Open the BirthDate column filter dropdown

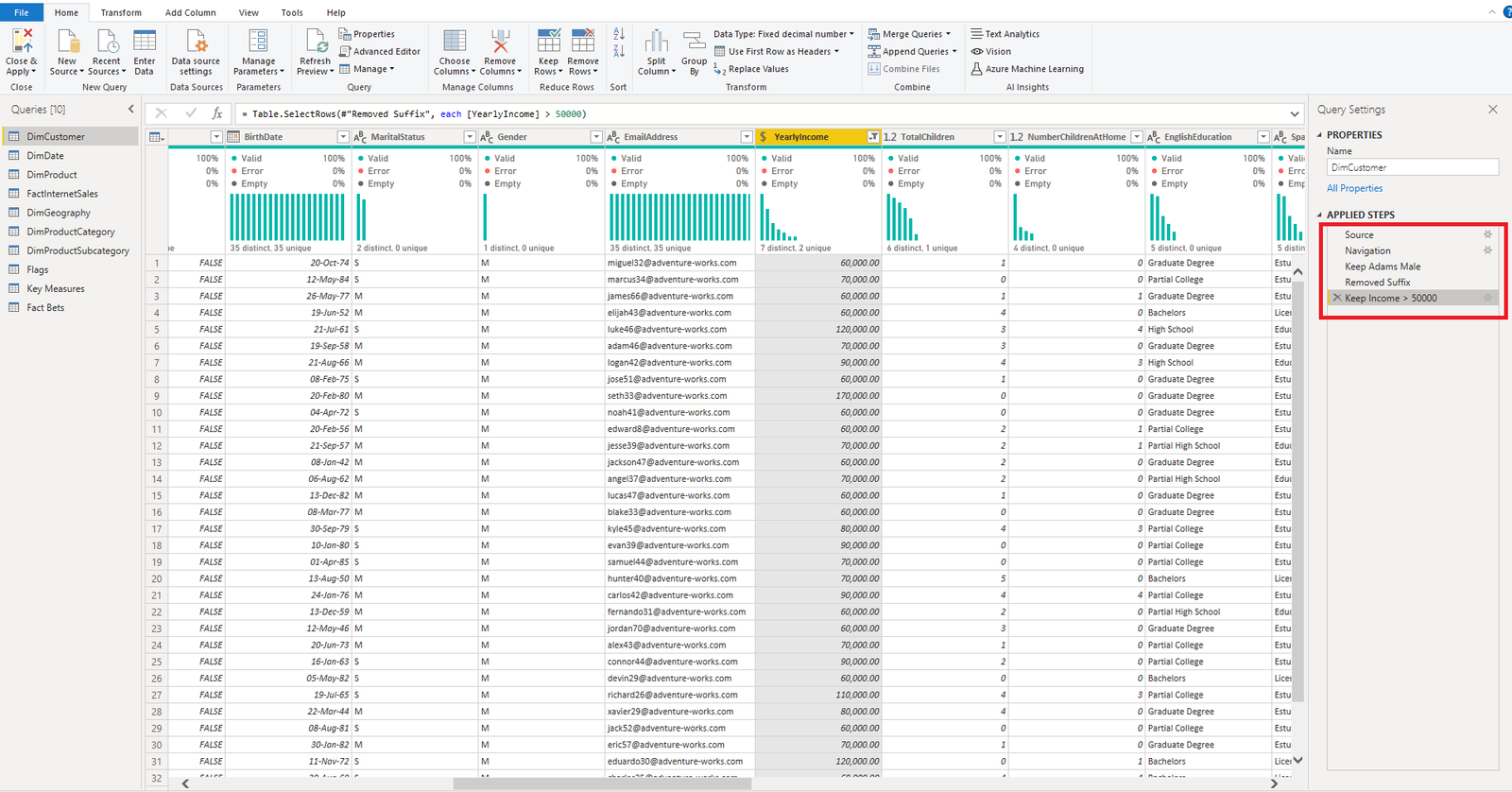(x=343, y=137)
